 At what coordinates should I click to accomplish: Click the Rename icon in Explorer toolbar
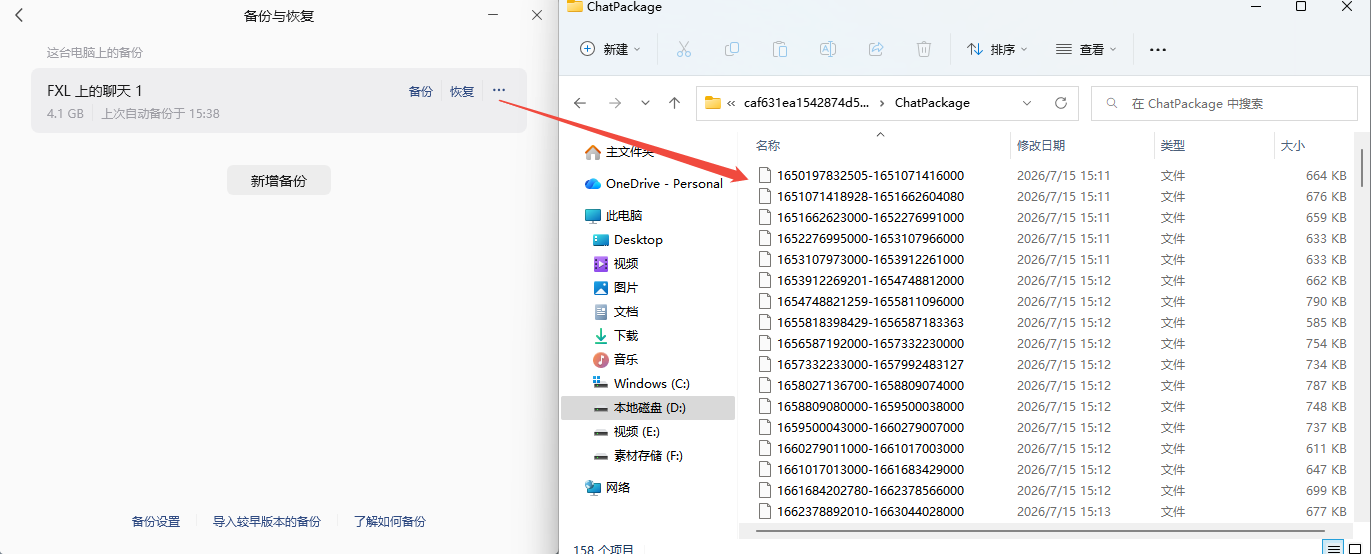(x=828, y=49)
